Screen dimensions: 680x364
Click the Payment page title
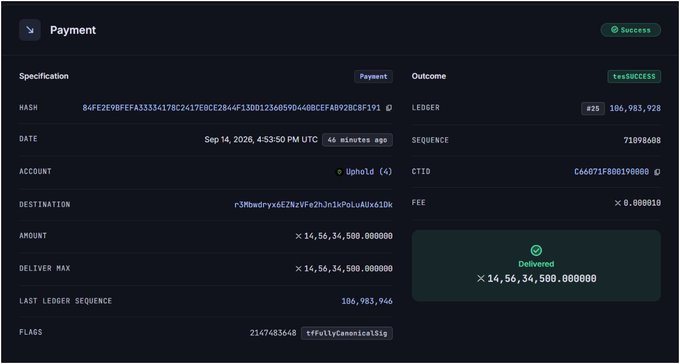click(73, 30)
